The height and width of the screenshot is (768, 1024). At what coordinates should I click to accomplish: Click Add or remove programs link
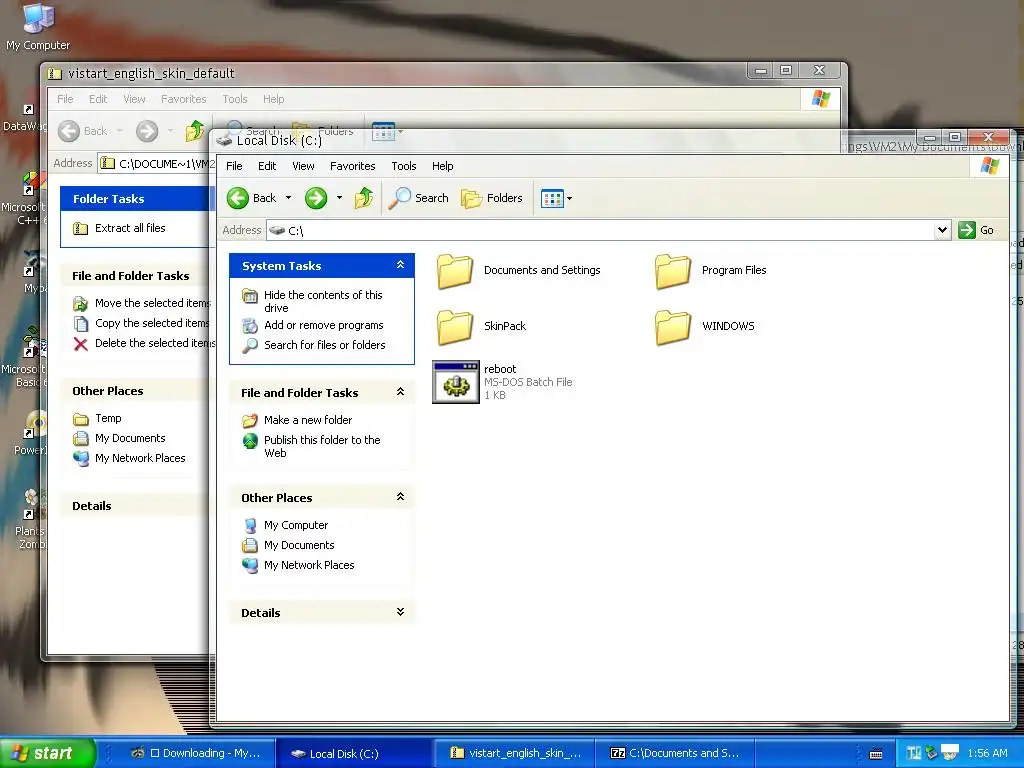tap(323, 325)
